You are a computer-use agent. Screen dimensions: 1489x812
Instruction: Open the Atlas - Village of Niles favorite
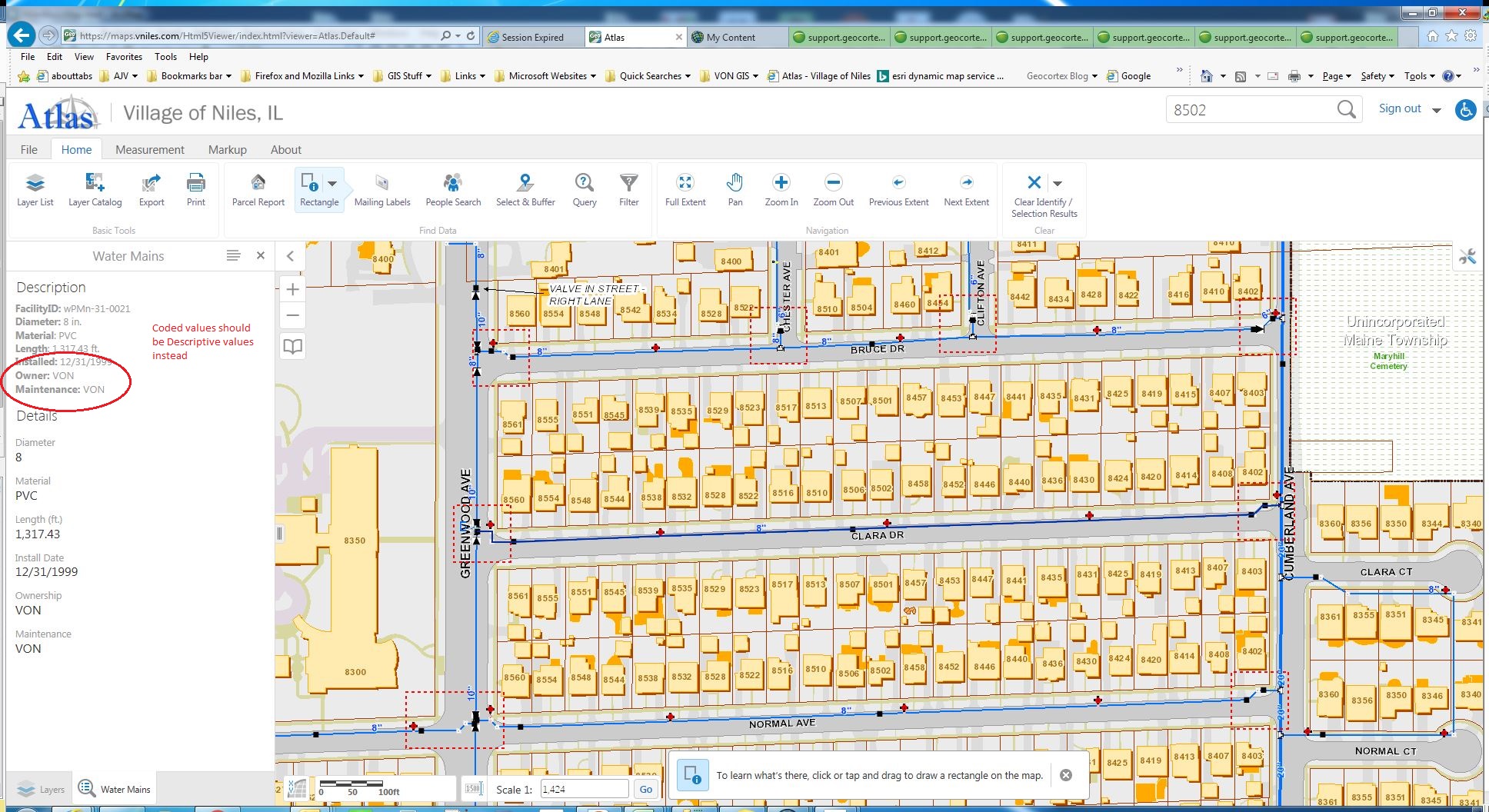819,76
